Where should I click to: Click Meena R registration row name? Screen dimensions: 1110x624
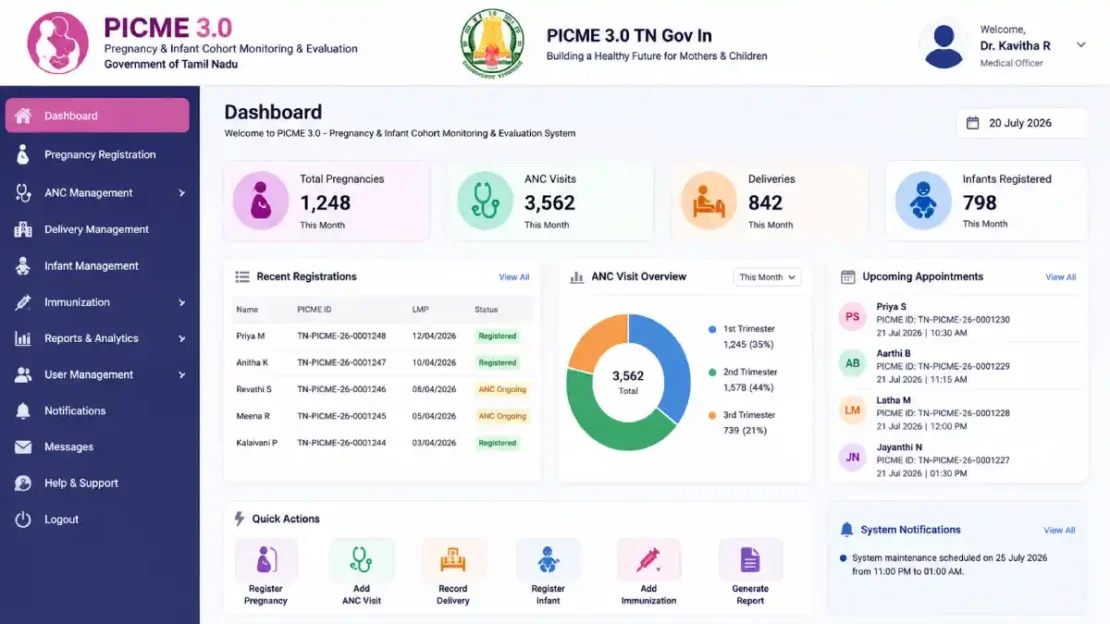point(253,416)
